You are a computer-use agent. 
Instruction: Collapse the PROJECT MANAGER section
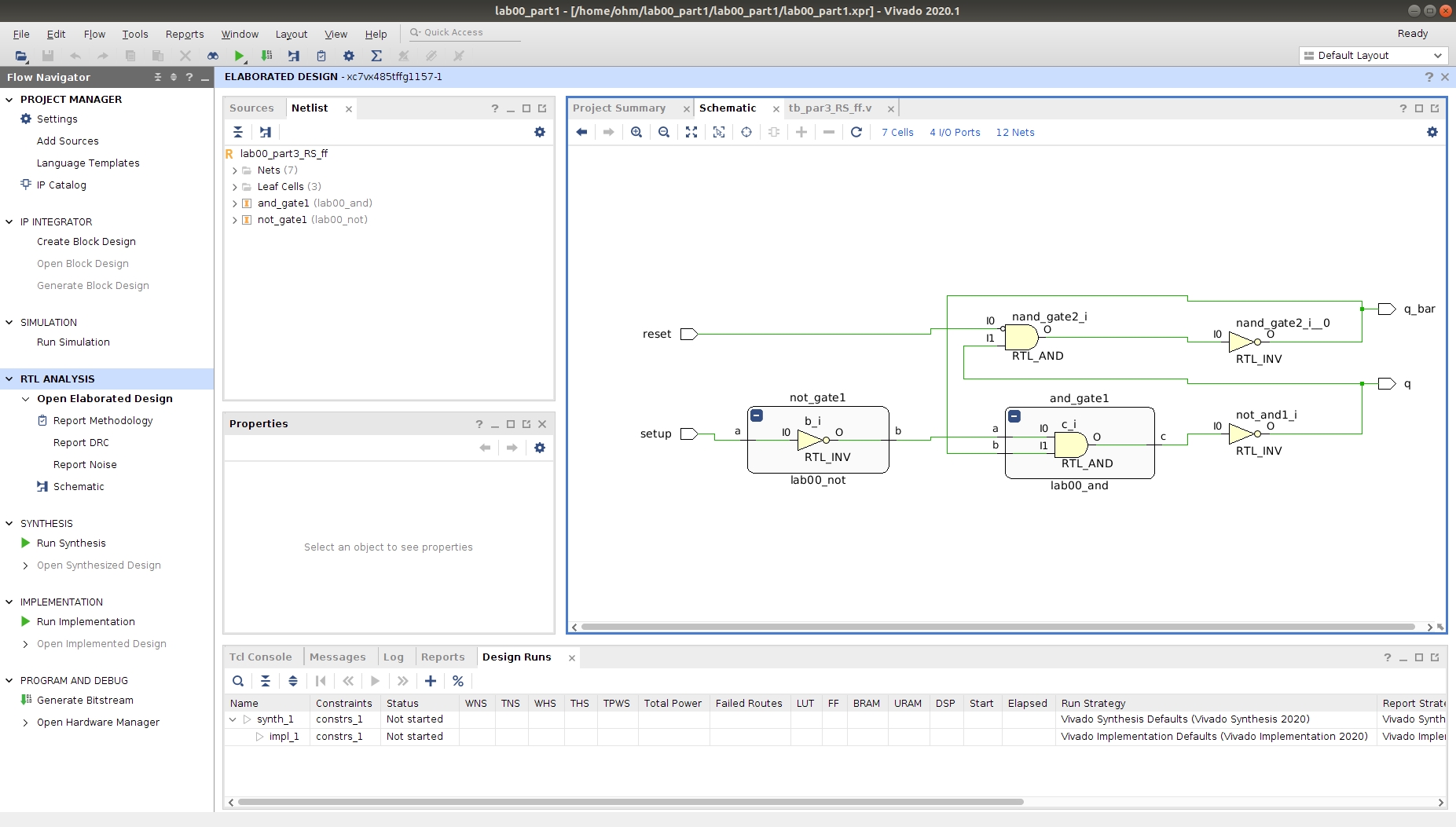[9, 100]
